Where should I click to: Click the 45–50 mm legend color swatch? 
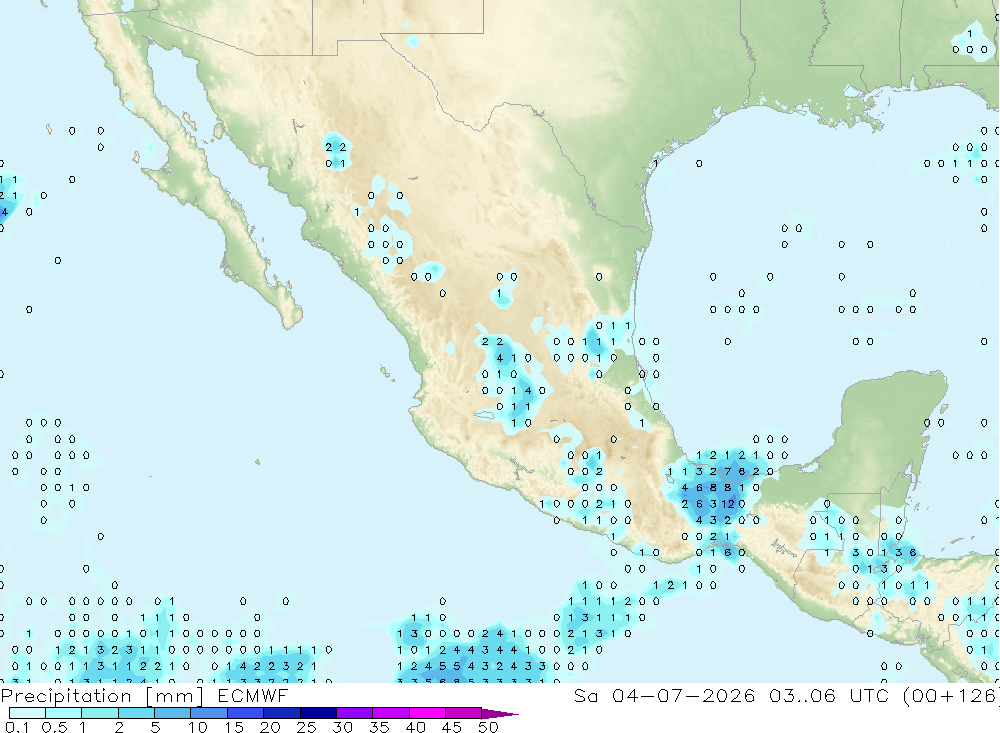pos(463,713)
